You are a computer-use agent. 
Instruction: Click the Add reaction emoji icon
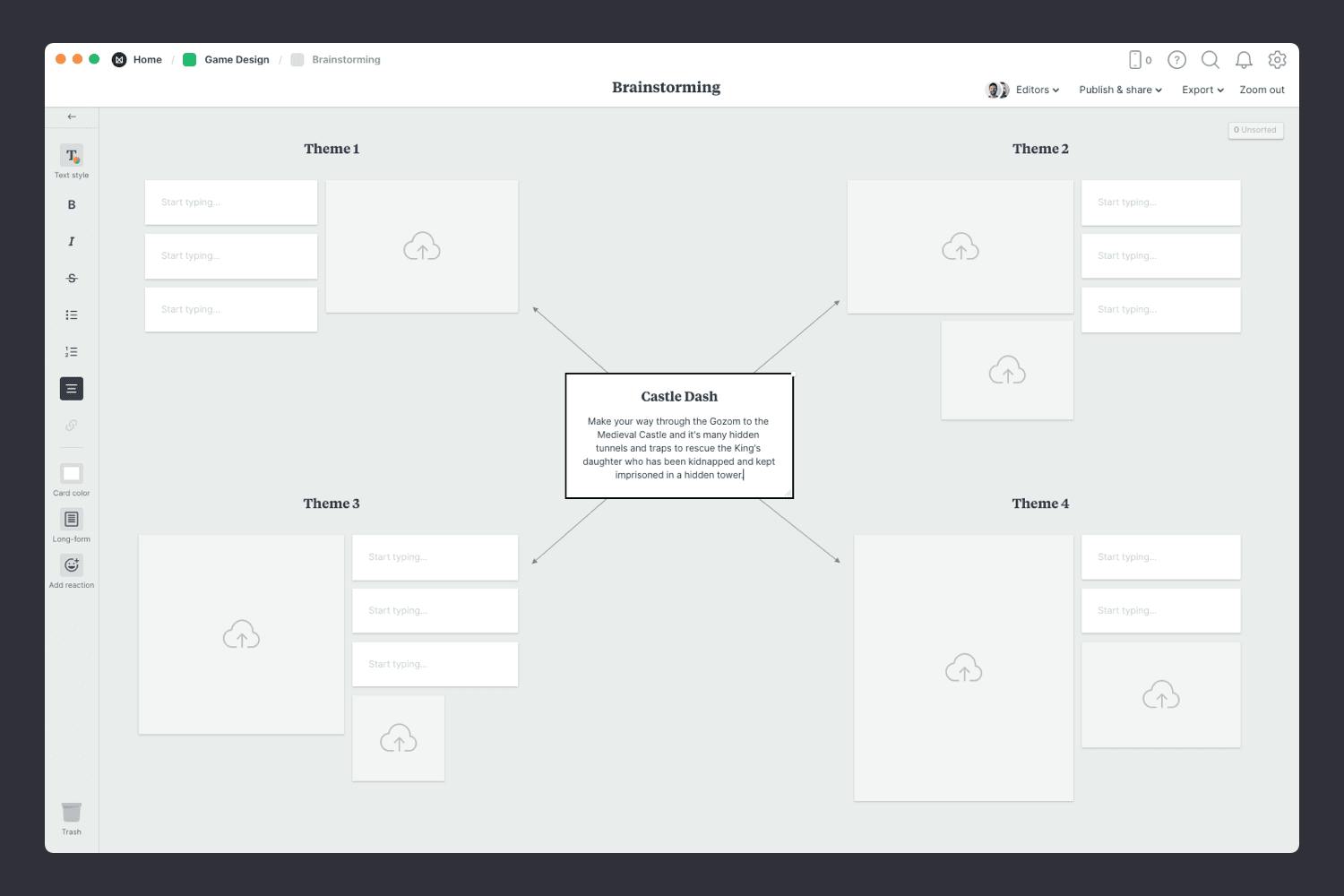(71, 564)
